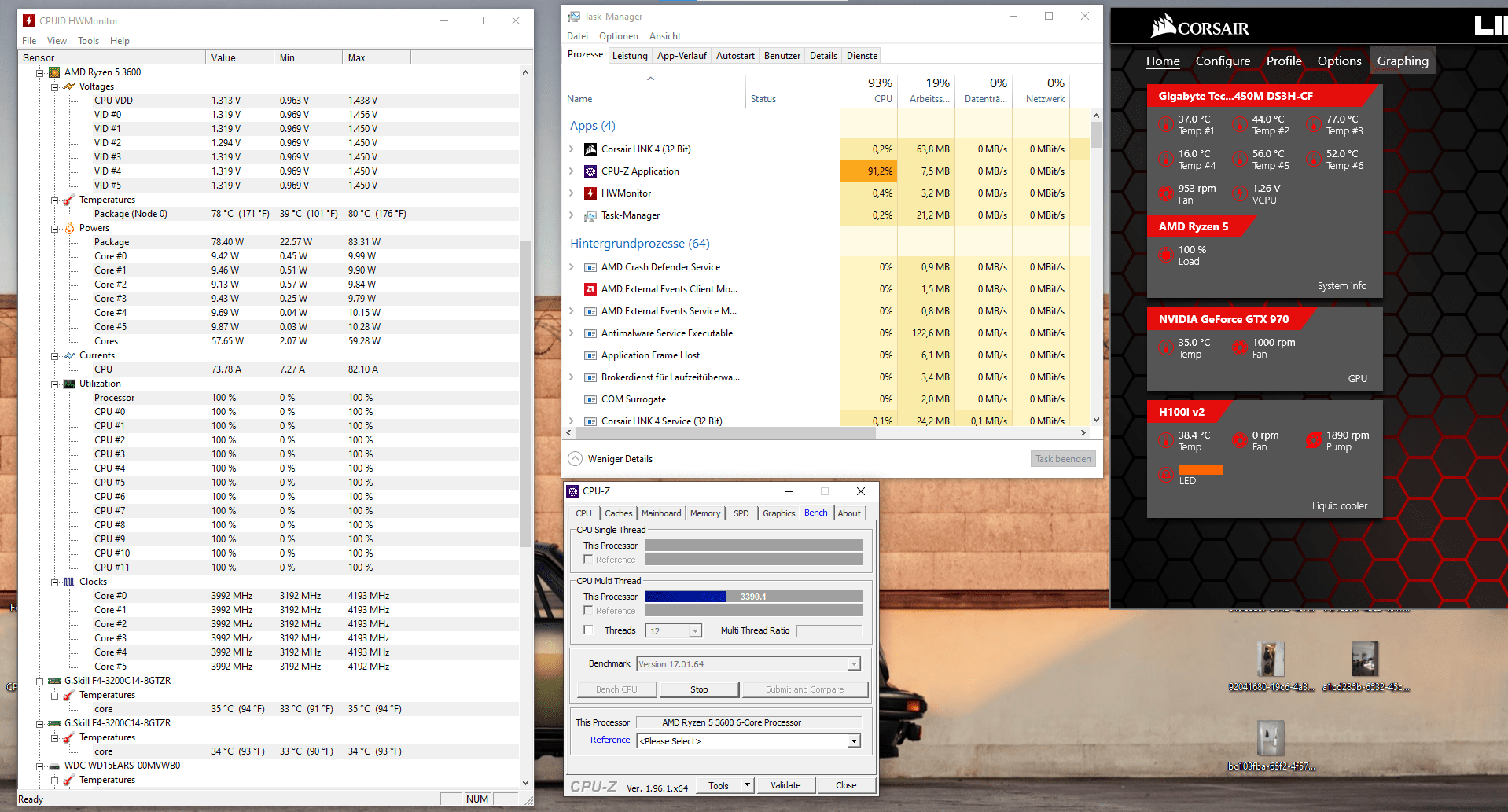Collapse the AMD Ryzen 5 3600 node in HWMonitor
The height and width of the screenshot is (812, 1508).
click(x=39, y=72)
